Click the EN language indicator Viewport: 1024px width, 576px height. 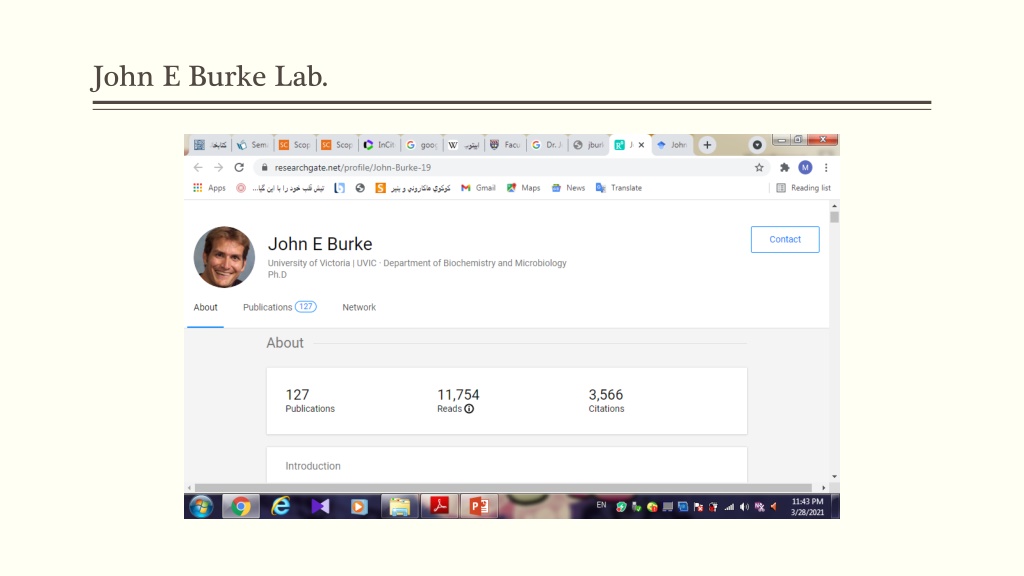(x=601, y=505)
